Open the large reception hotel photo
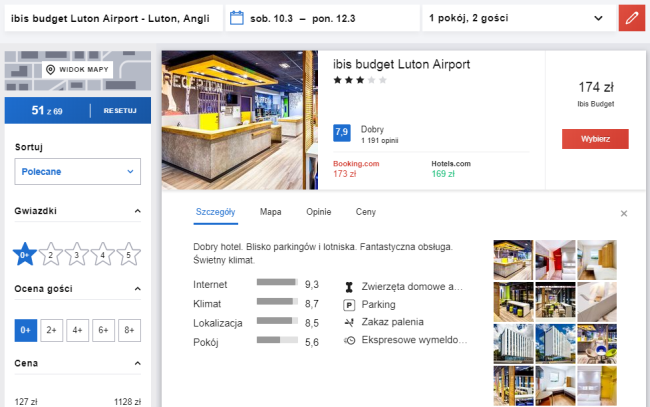This screenshot has width=650, height=407. pyautogui.click(x=240, y=120)
